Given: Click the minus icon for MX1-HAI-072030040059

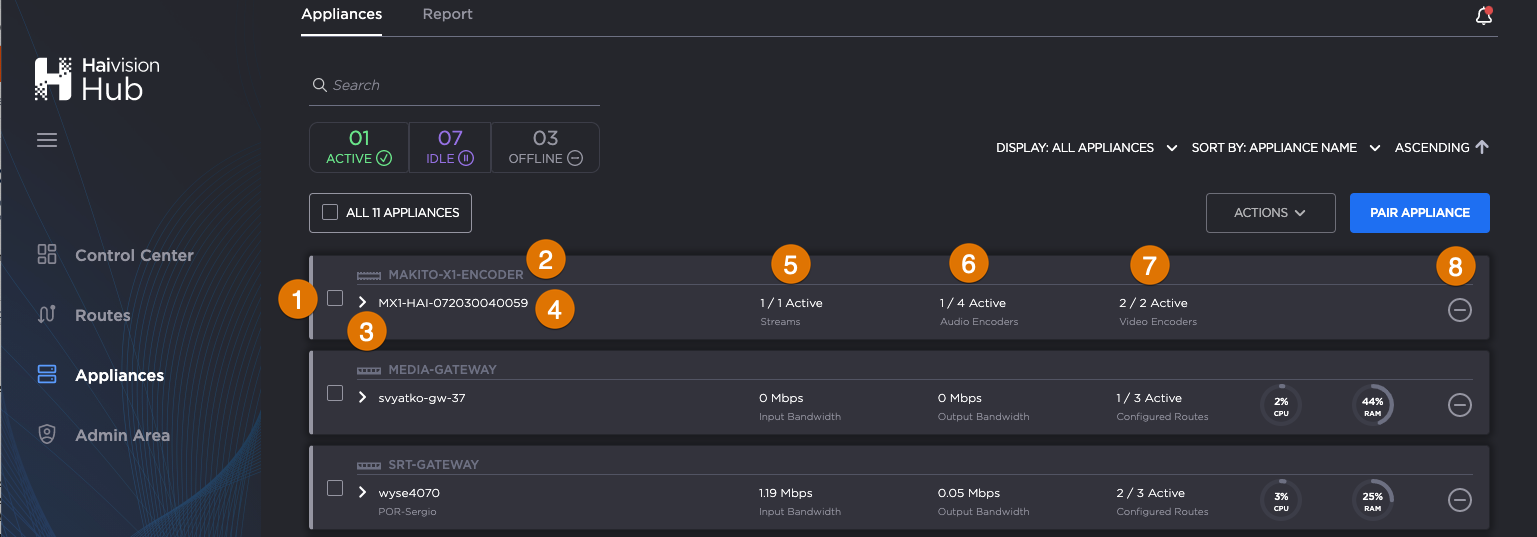Looking at the screenshot, I should tap(1459, 310).
